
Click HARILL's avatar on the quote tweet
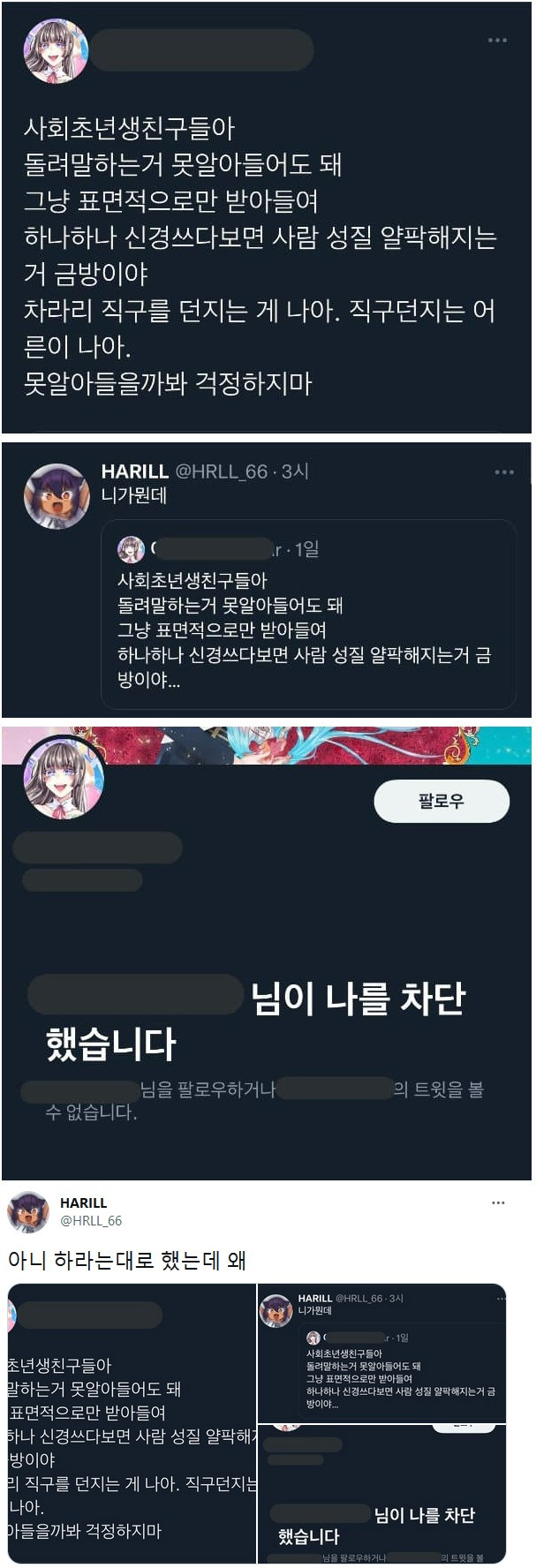pos(57,496)
